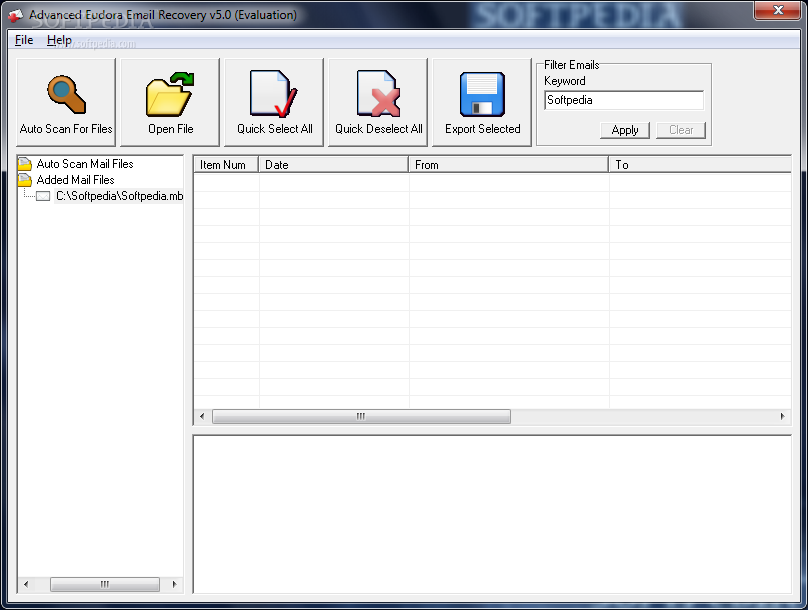
Task: Open the File menu
Action: [24, 40]
